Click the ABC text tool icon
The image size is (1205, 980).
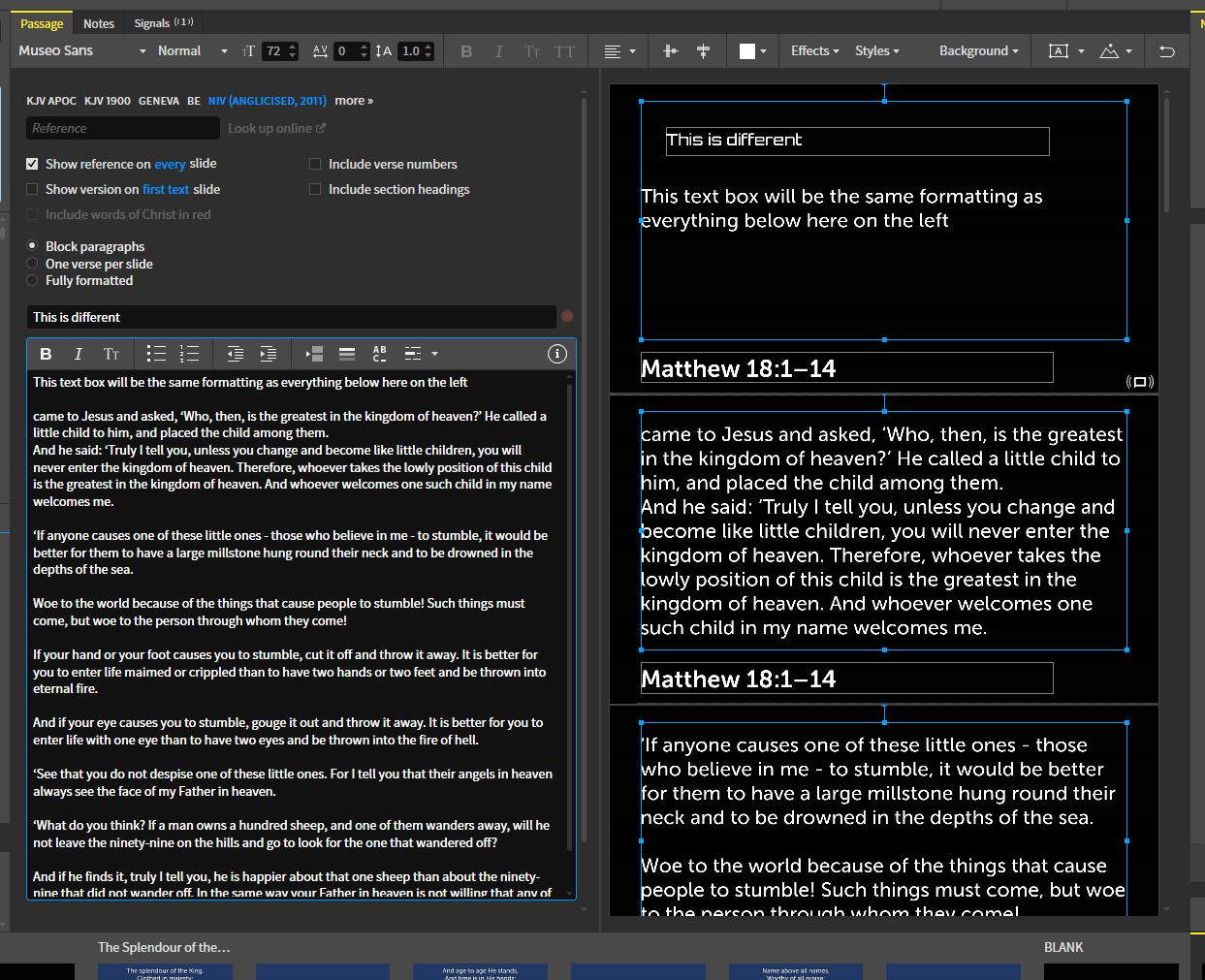[379, 354]
